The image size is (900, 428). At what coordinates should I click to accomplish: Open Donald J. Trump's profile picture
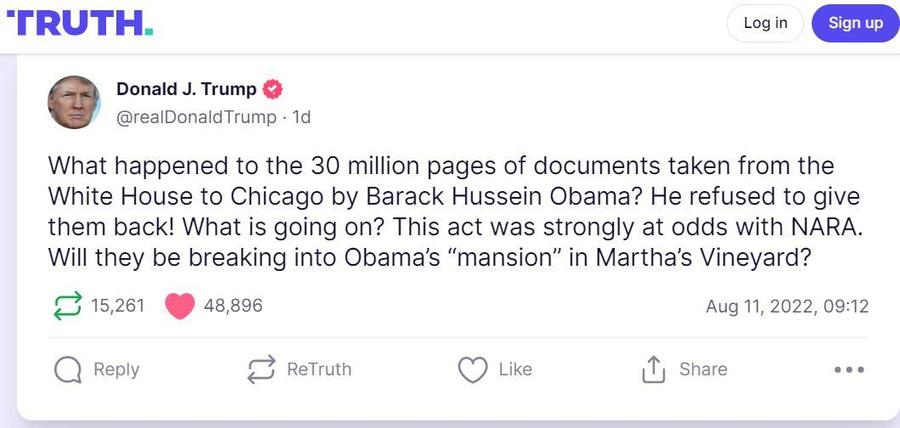point(74,102)
